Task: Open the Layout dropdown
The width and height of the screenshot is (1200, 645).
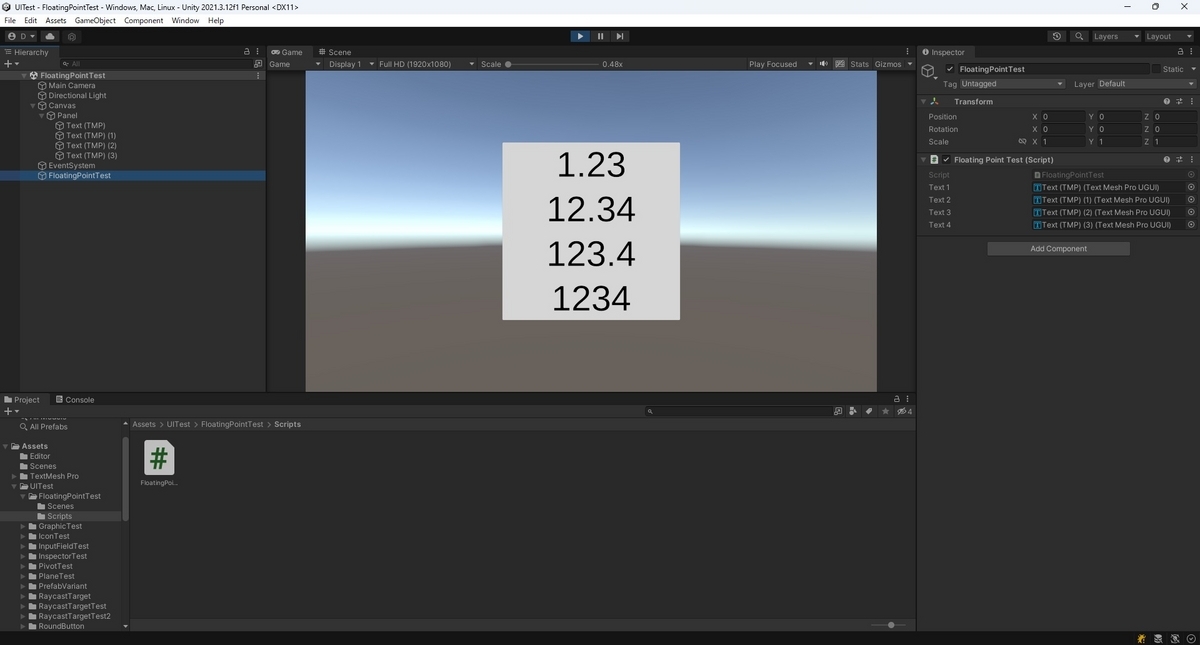Action: point(1167,36)
